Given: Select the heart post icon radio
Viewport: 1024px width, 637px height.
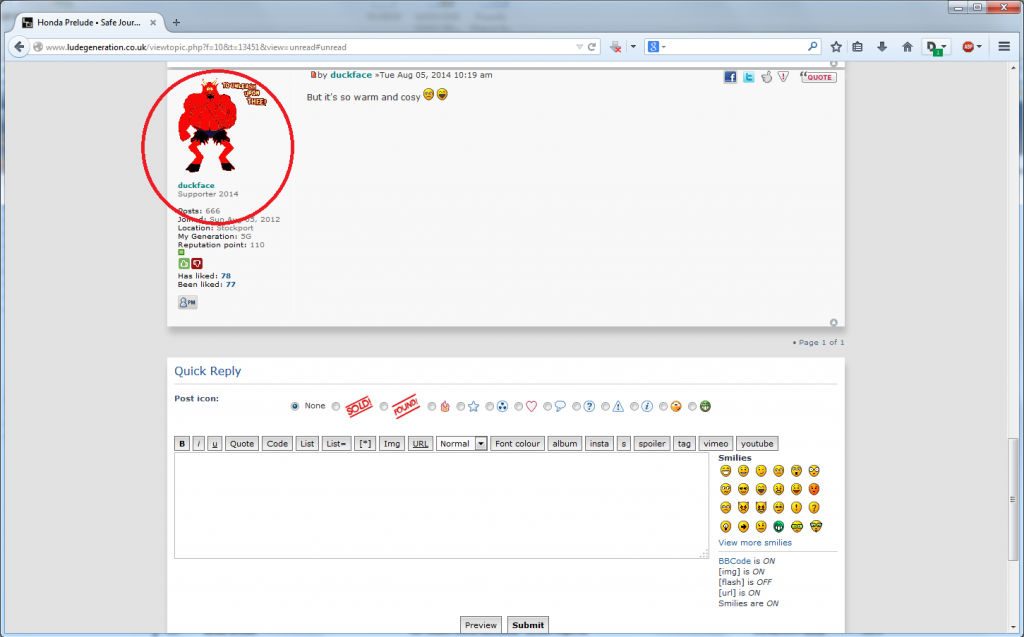Looking at the screenshot, I should pos(519,406).
